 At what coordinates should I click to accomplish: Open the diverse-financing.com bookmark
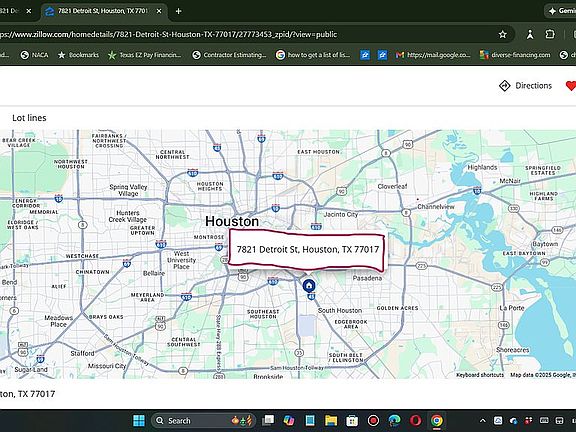pos(515,55)
